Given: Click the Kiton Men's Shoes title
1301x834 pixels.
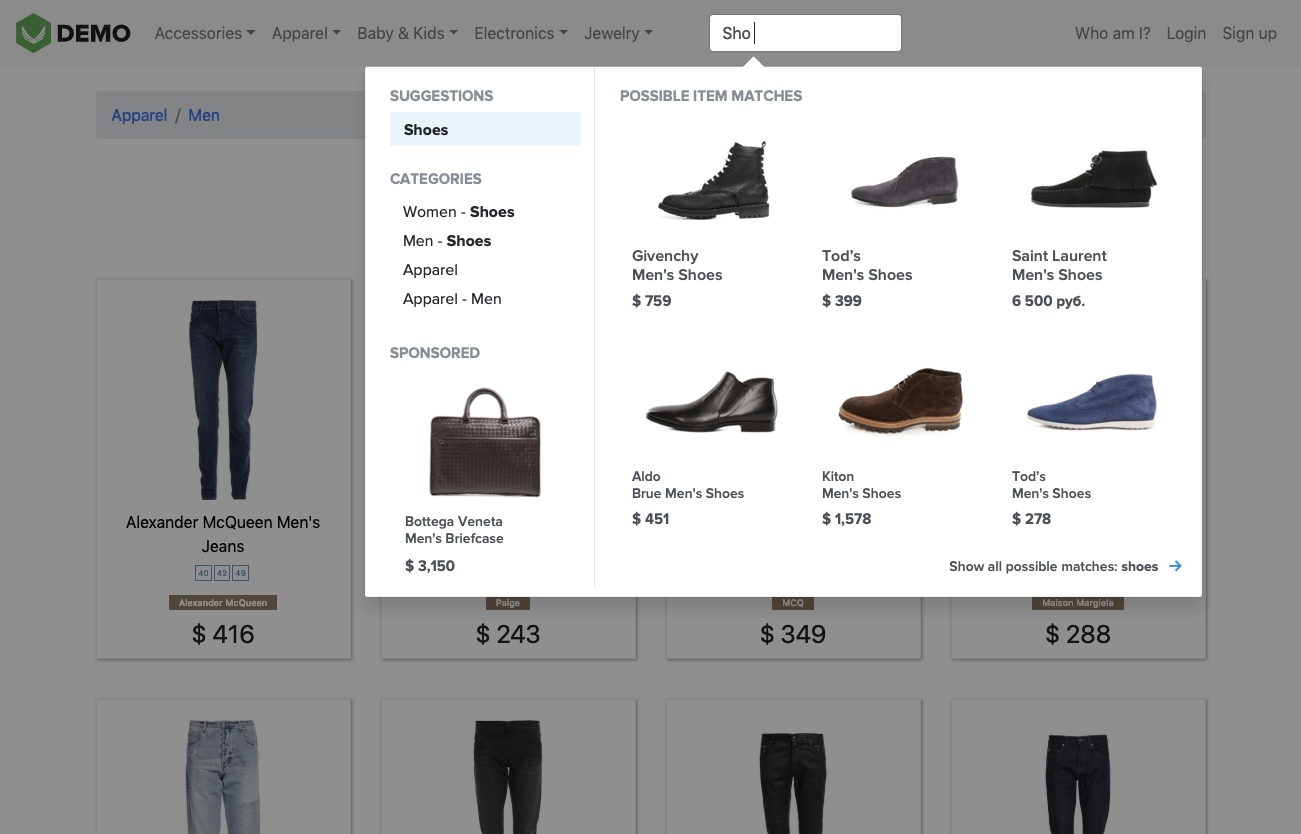Looking at the screenshot, I should pos(861,485).
